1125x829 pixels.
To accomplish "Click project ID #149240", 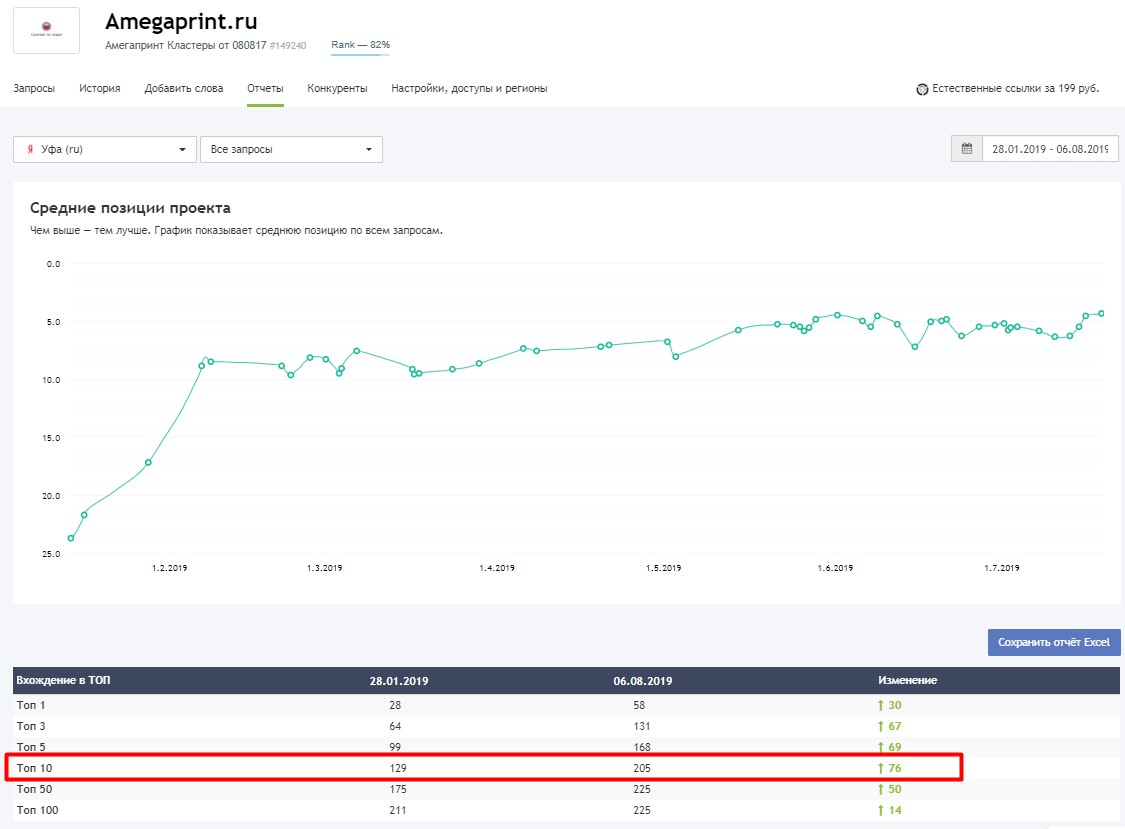I will click(288, 45).
